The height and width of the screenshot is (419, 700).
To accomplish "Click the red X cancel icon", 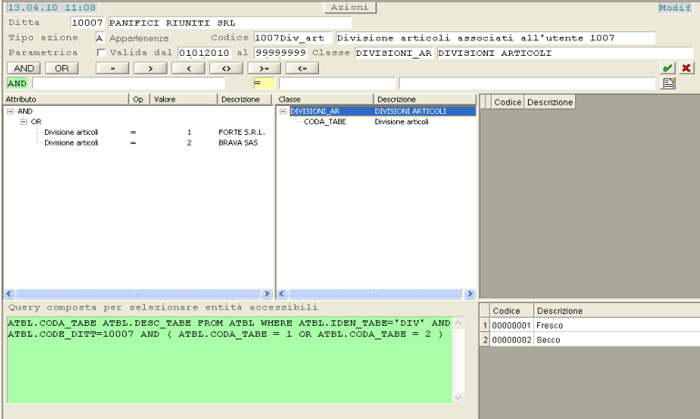I will tap(686, 68).
